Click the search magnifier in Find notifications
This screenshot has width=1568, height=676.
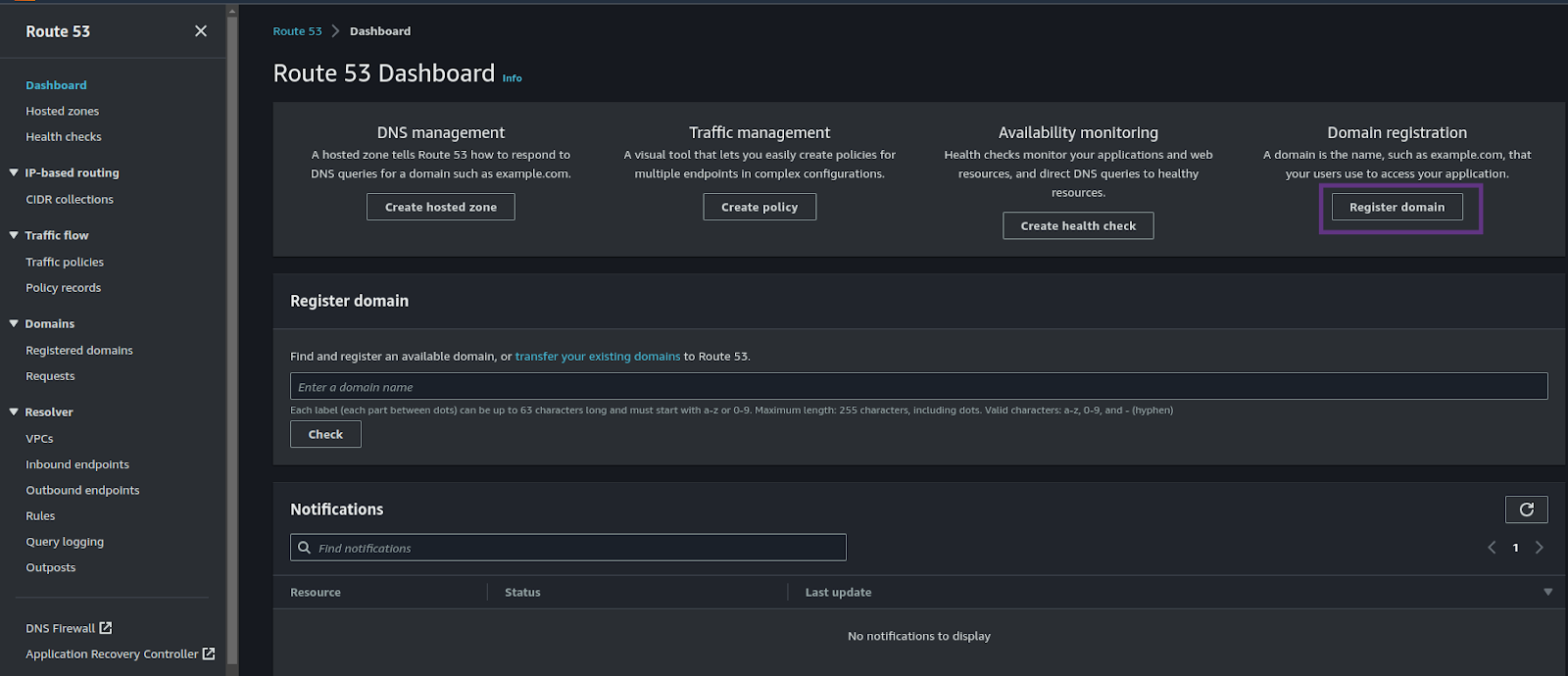(305, 548)
